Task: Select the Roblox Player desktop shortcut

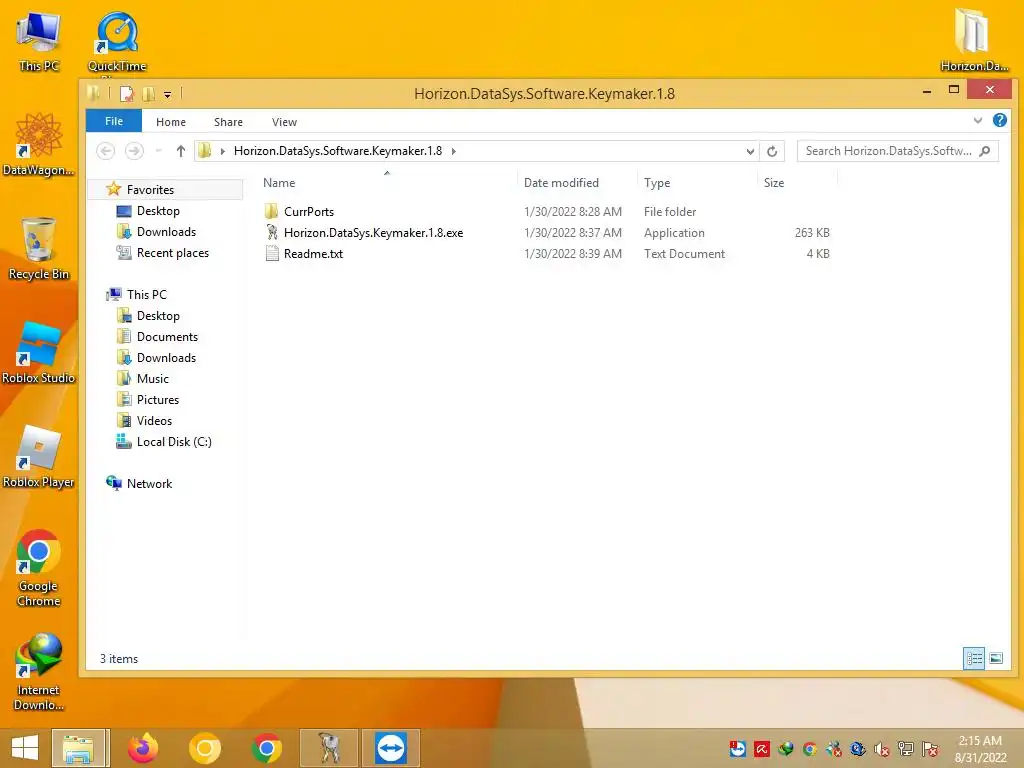Action: 39,456
